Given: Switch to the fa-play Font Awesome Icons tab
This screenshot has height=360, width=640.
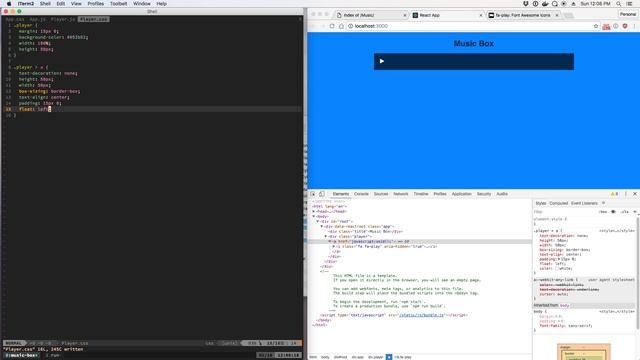Looking at the screenshot, I should click(522, 15).
